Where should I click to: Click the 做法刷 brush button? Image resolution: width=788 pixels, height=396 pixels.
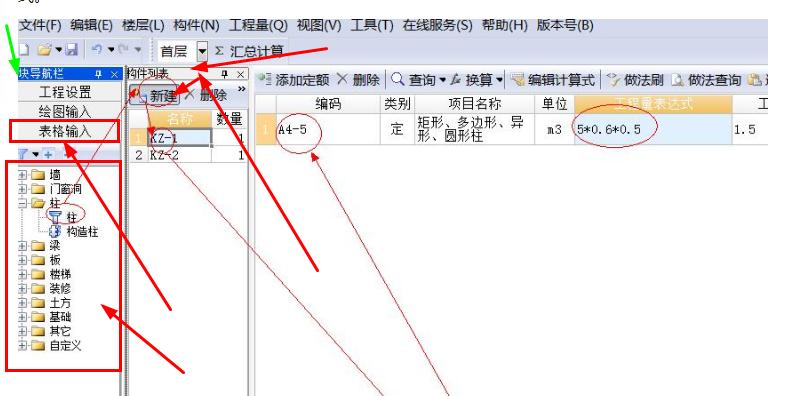pyautogui.click(x=635, y=79)
